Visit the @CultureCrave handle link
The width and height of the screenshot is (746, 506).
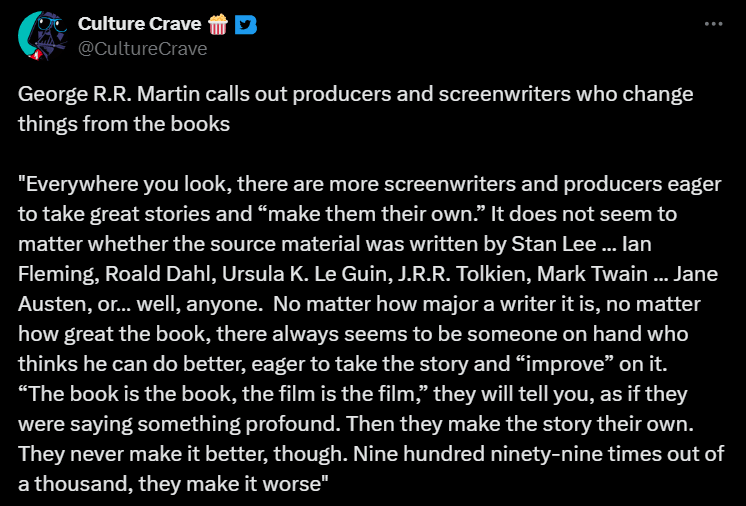click(x=142, y=49)
